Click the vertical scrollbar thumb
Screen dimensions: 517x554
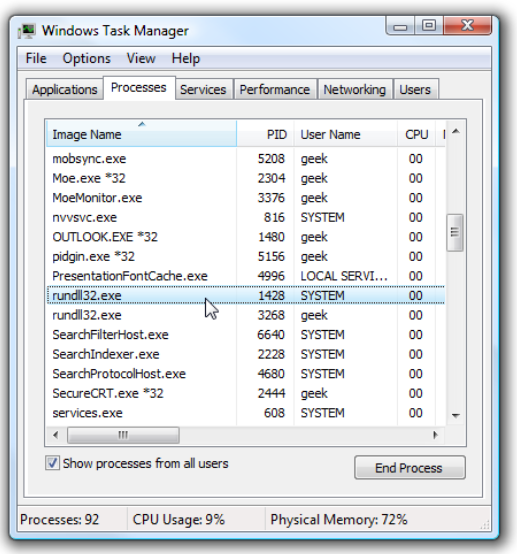[x=455, y=232]
